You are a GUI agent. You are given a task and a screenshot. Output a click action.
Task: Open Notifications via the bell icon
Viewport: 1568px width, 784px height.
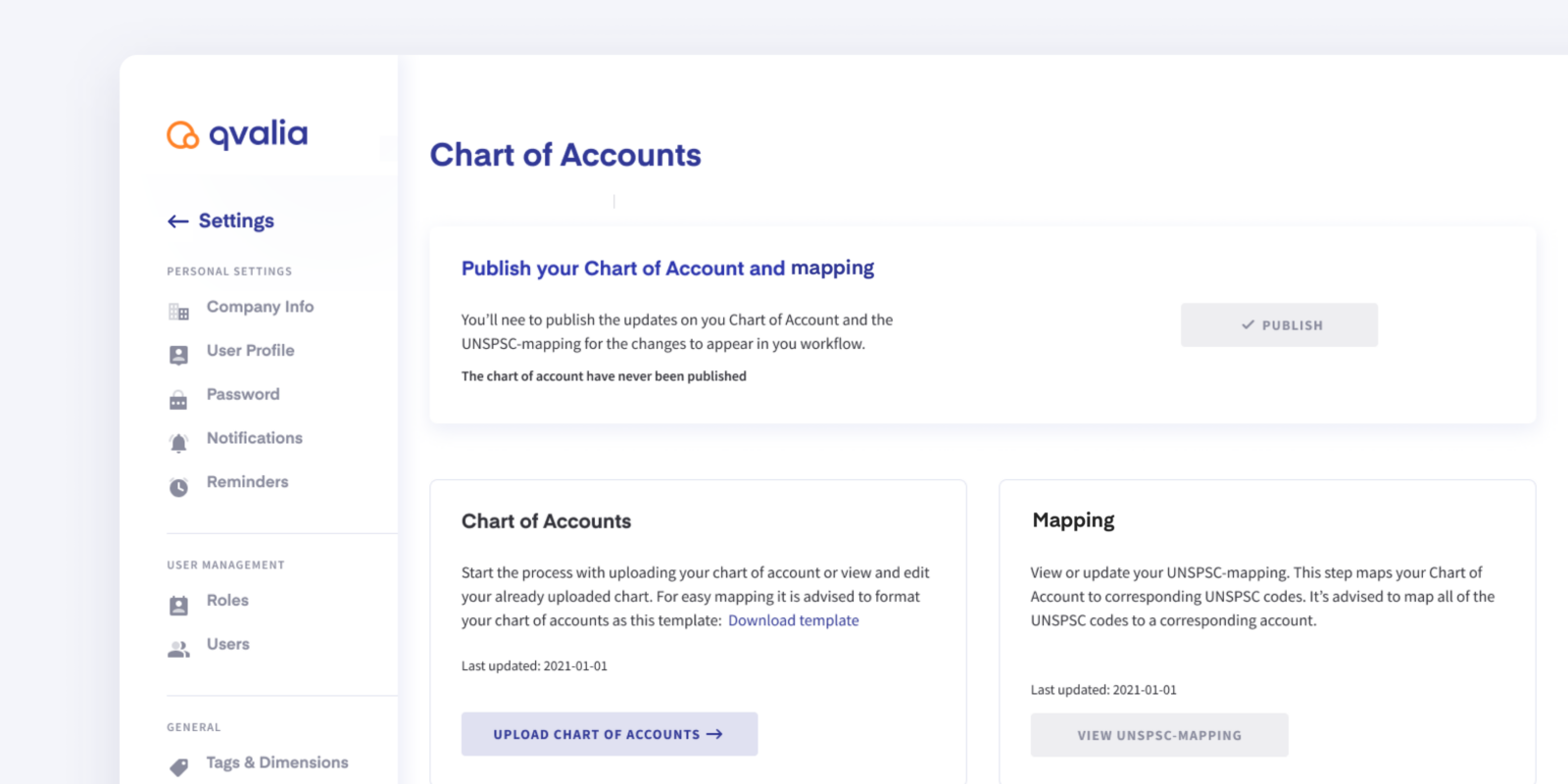[178, 442]
